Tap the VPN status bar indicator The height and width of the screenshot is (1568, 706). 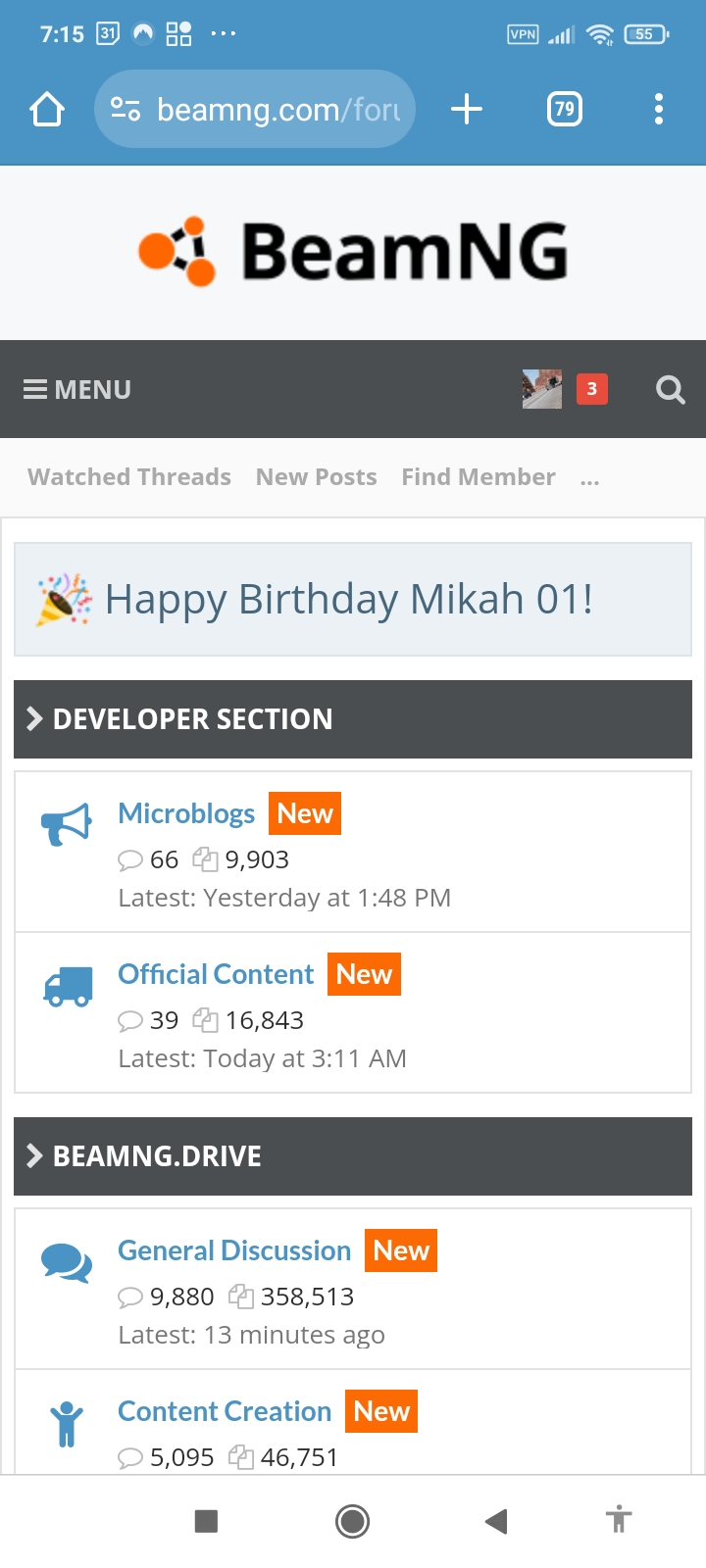pyautogui.click(x=523, y=34)
